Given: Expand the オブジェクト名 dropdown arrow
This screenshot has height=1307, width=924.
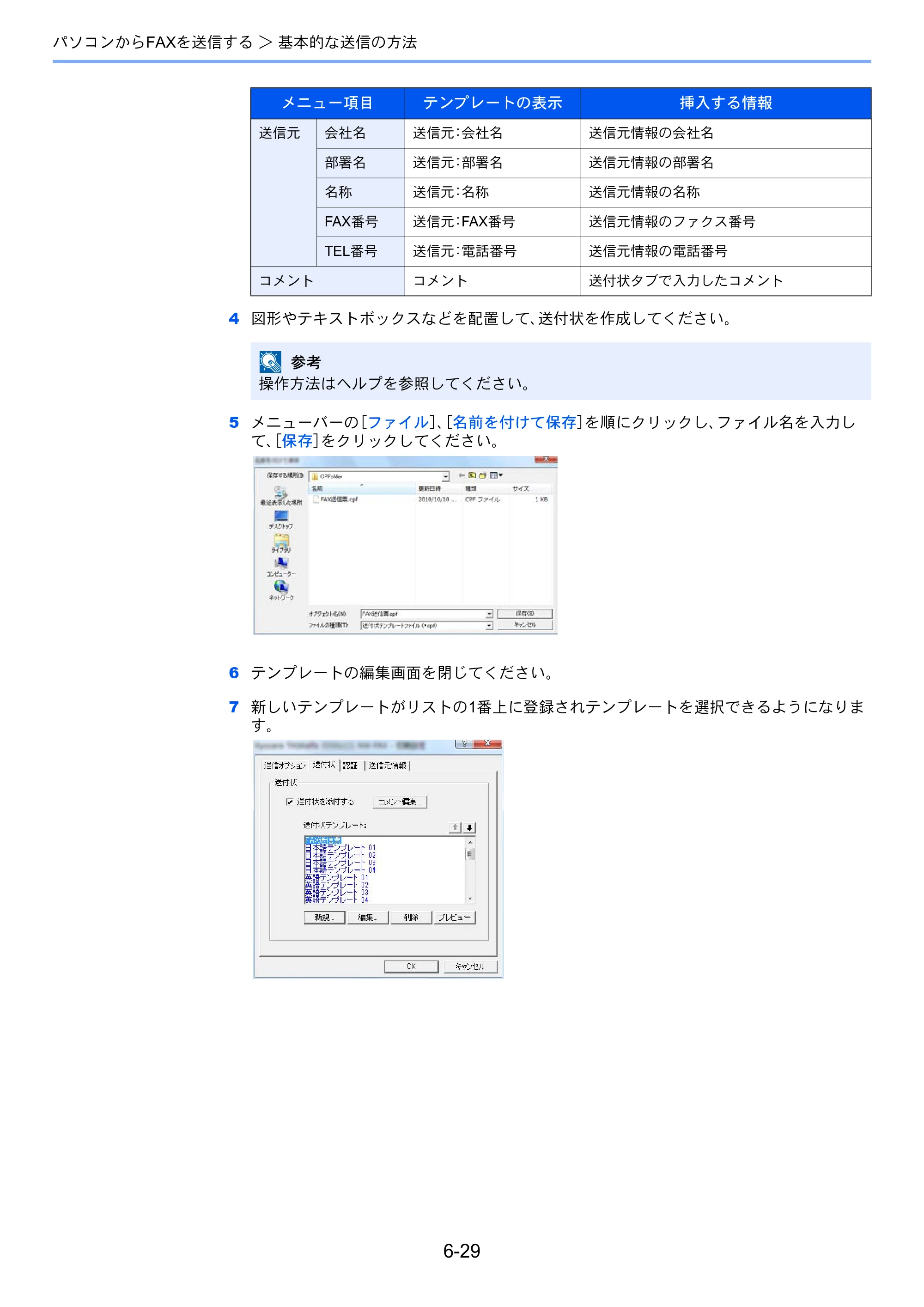Looking at the screenshot, I should tap(489, 614).
